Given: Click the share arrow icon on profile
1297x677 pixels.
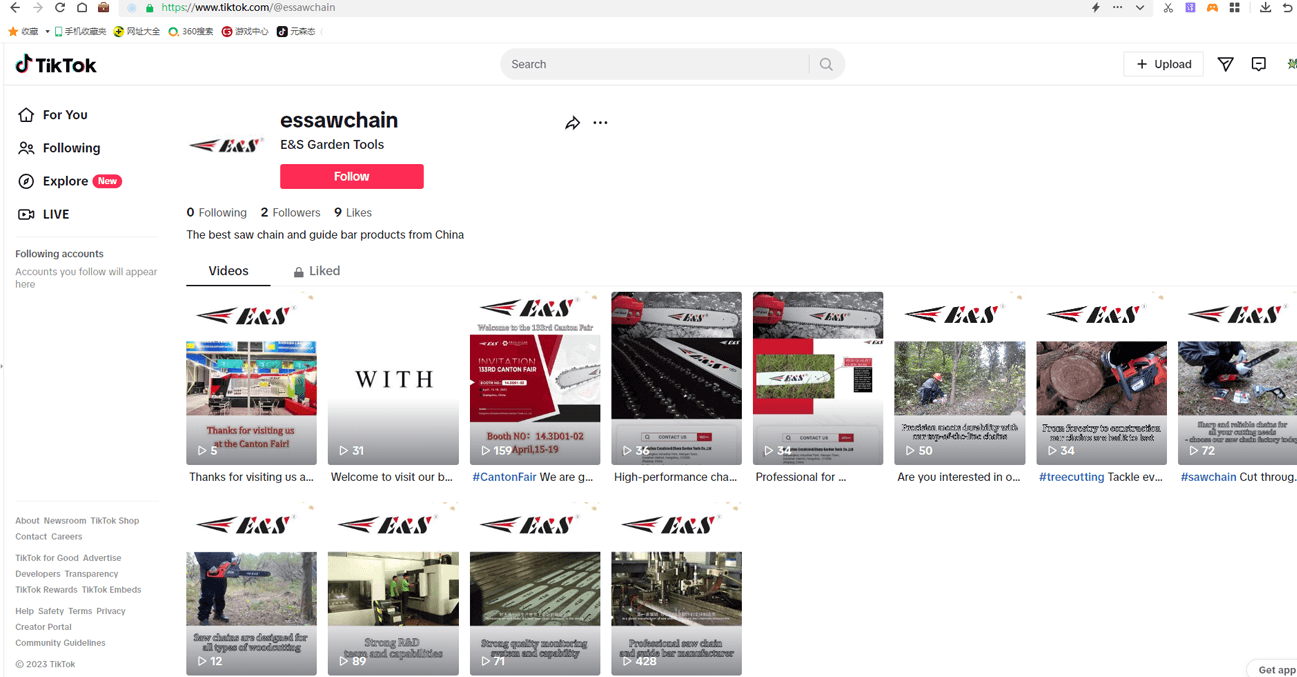Looking at the screenshot, I should [572, 123].
